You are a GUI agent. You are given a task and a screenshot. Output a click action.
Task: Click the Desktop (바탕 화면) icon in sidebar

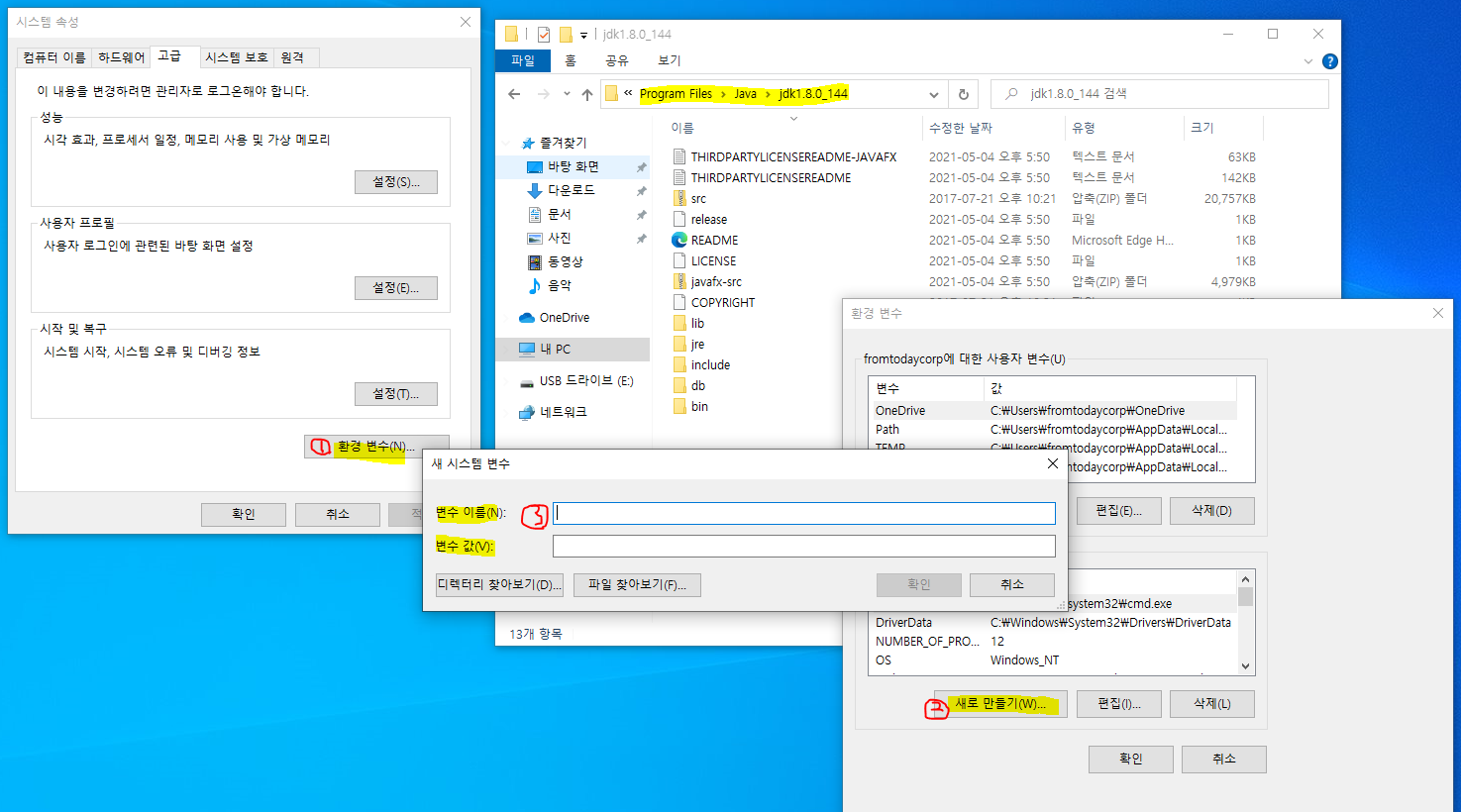coord(535,167)
